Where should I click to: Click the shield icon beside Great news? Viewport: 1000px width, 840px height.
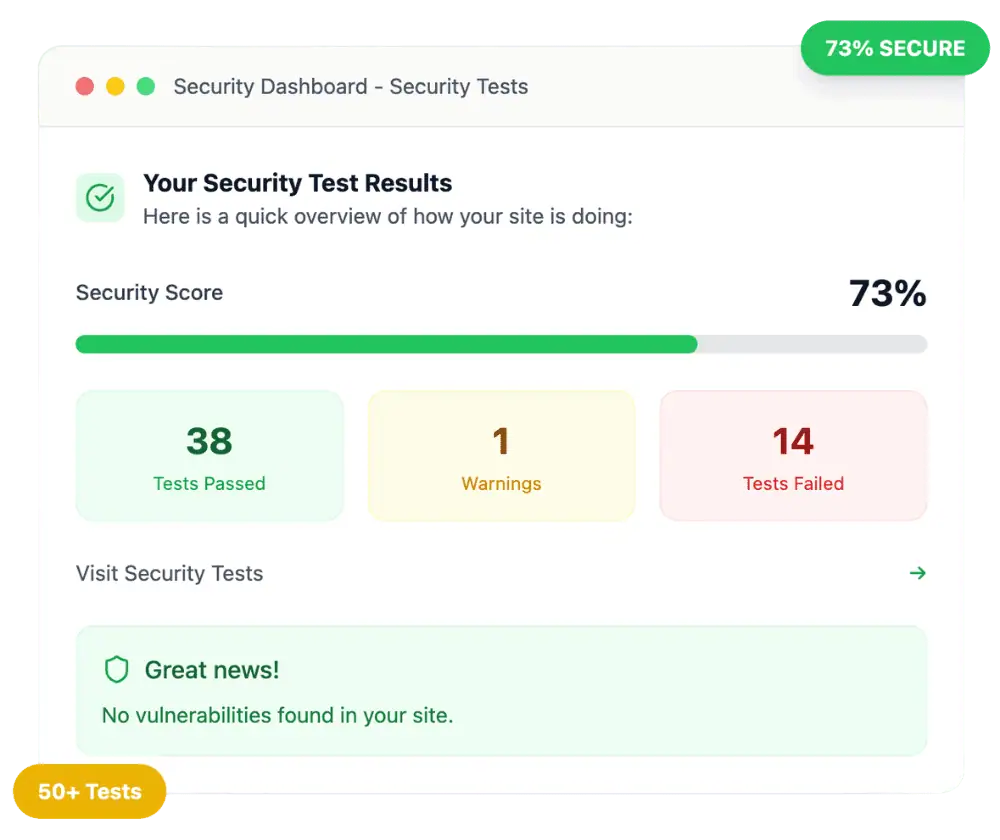click(117, 670)
